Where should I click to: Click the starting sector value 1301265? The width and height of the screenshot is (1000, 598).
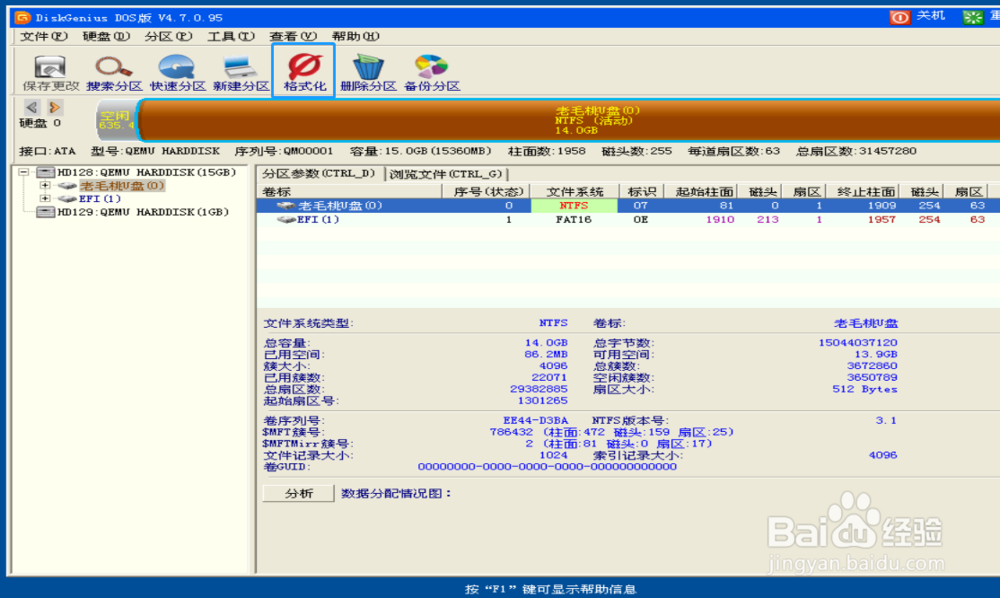click(542, 401)
